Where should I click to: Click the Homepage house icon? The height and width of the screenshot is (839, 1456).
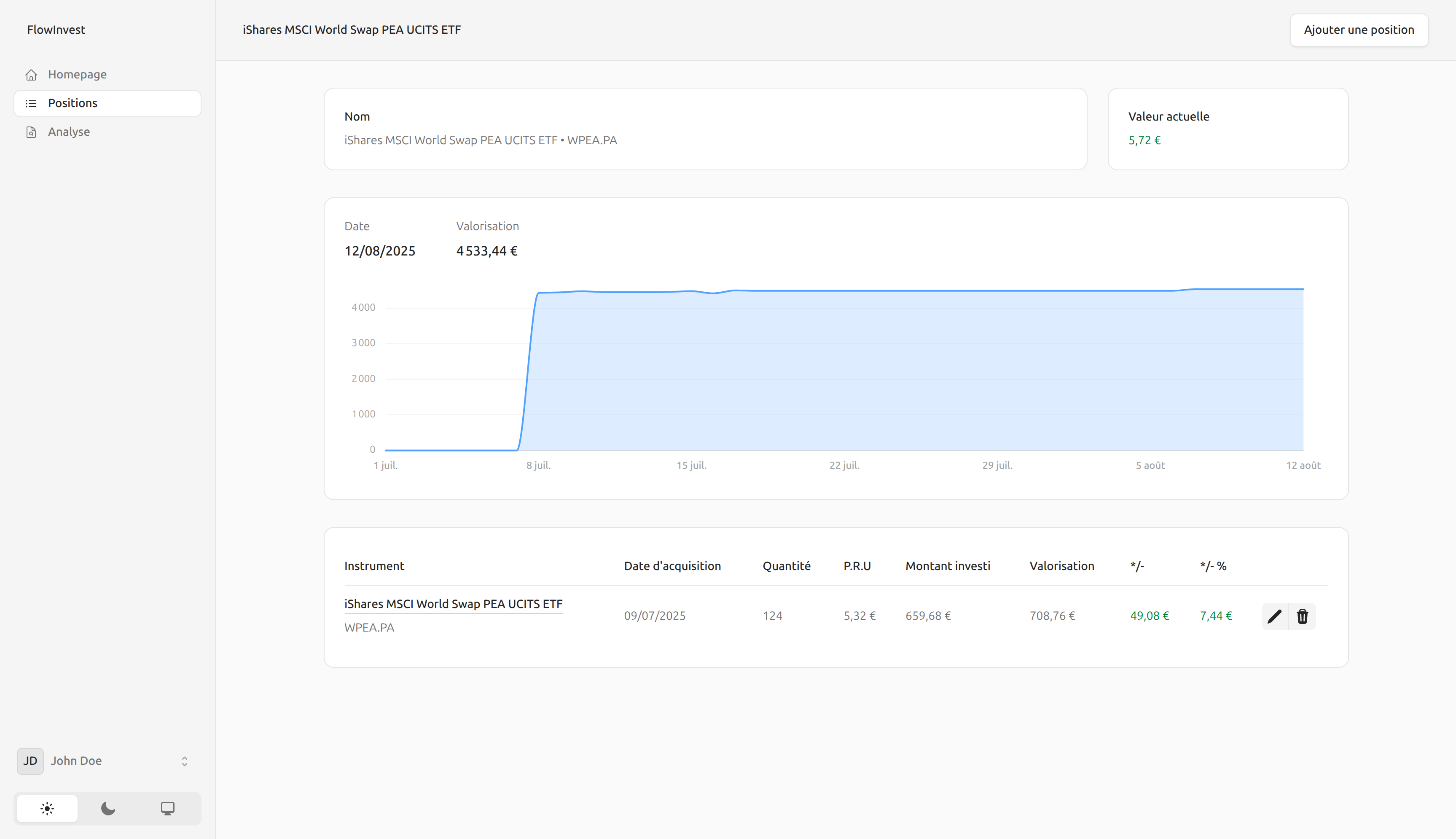click(x=31, y=75)
